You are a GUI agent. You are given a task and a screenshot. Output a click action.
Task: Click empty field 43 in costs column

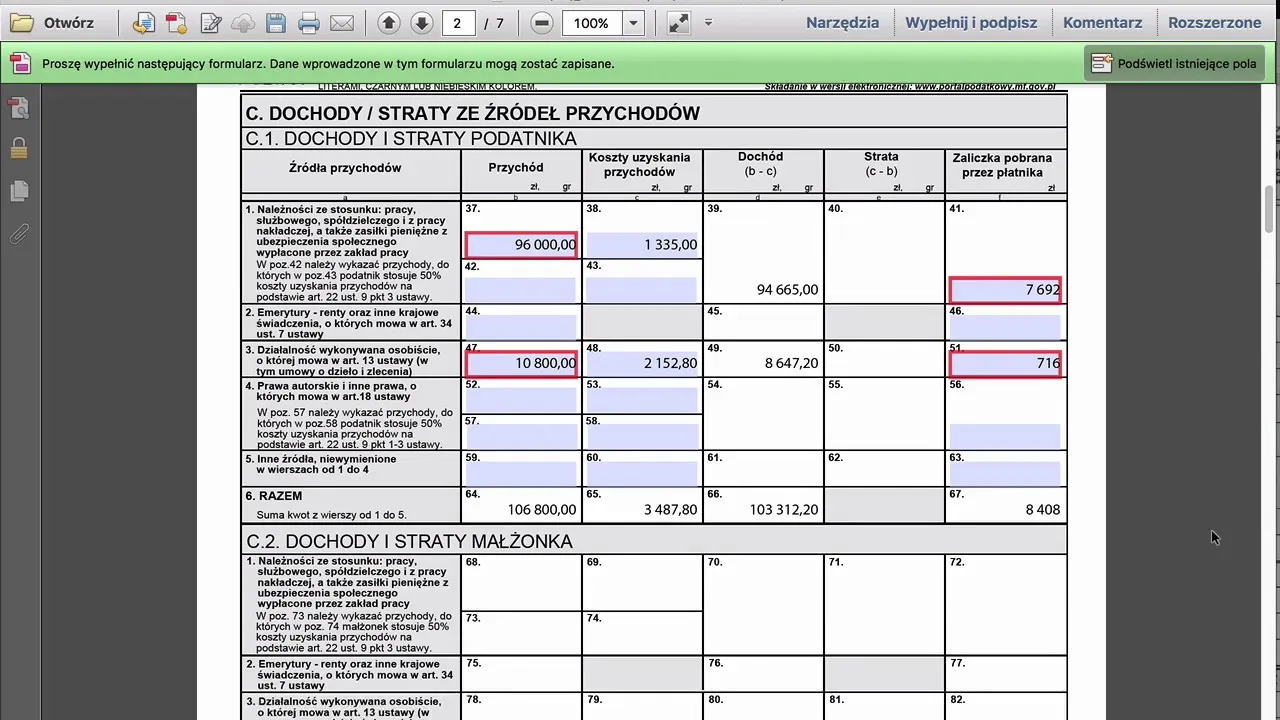tap(641, 290)
